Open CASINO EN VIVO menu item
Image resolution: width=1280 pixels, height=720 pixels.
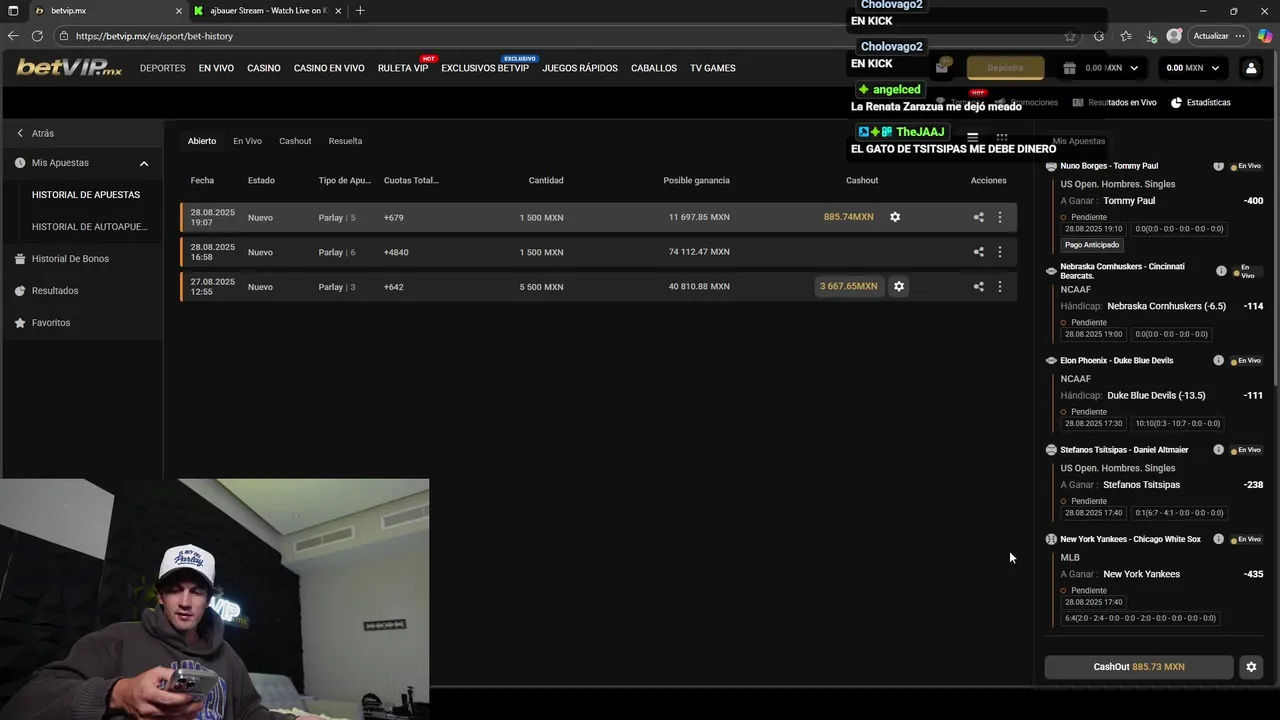click(329, 68)
